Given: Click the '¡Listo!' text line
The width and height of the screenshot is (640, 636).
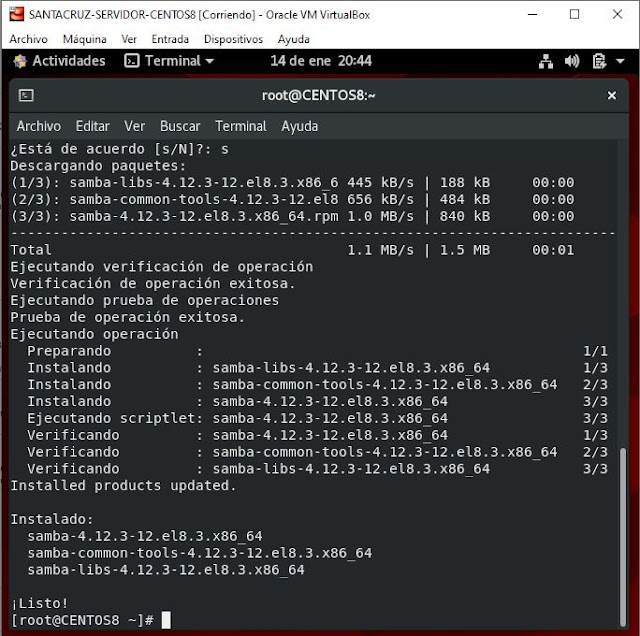Looking at the screenshot, I should pos(39,603).
